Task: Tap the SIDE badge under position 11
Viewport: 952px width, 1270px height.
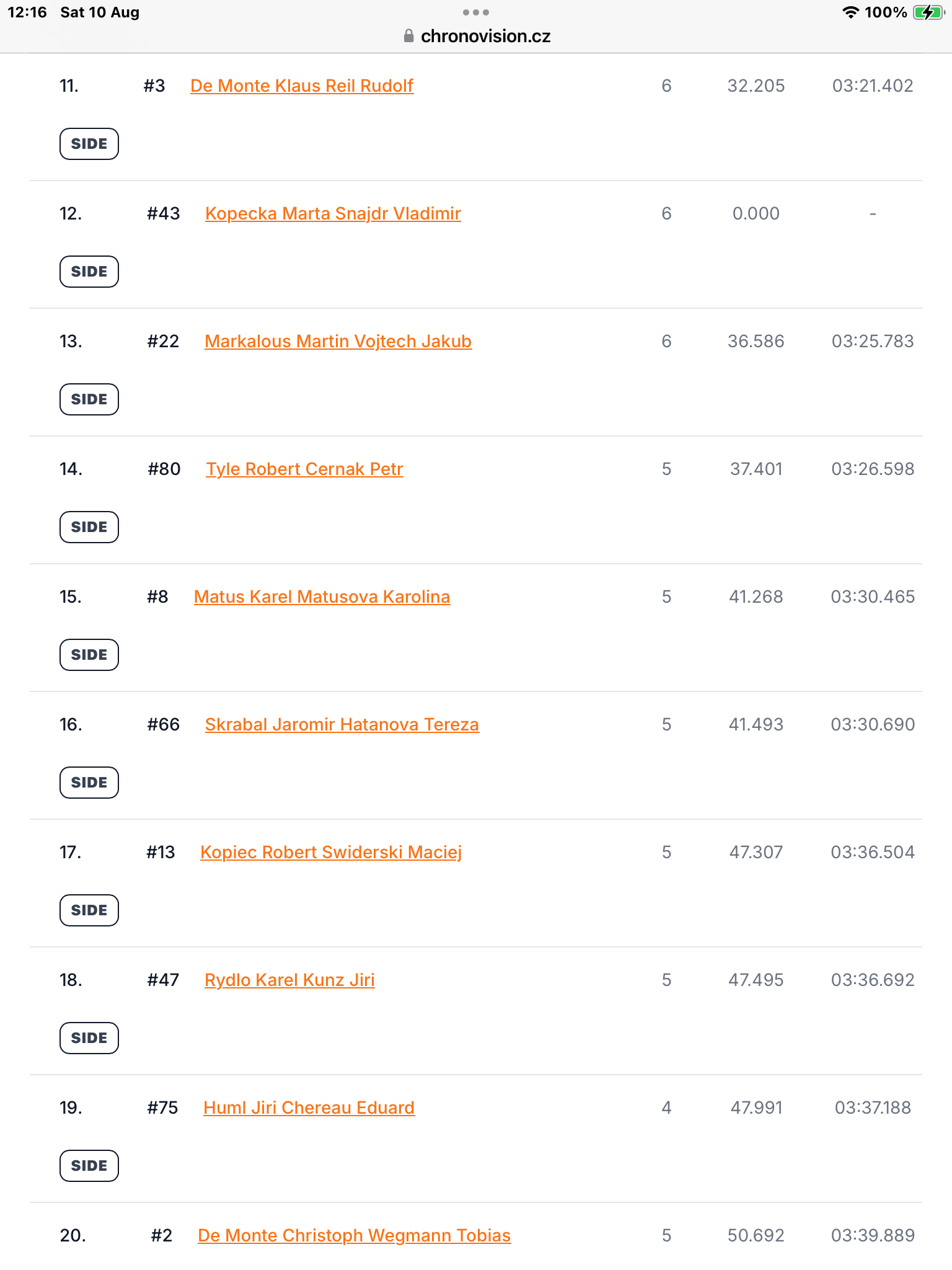Action: tap(89, 144)
